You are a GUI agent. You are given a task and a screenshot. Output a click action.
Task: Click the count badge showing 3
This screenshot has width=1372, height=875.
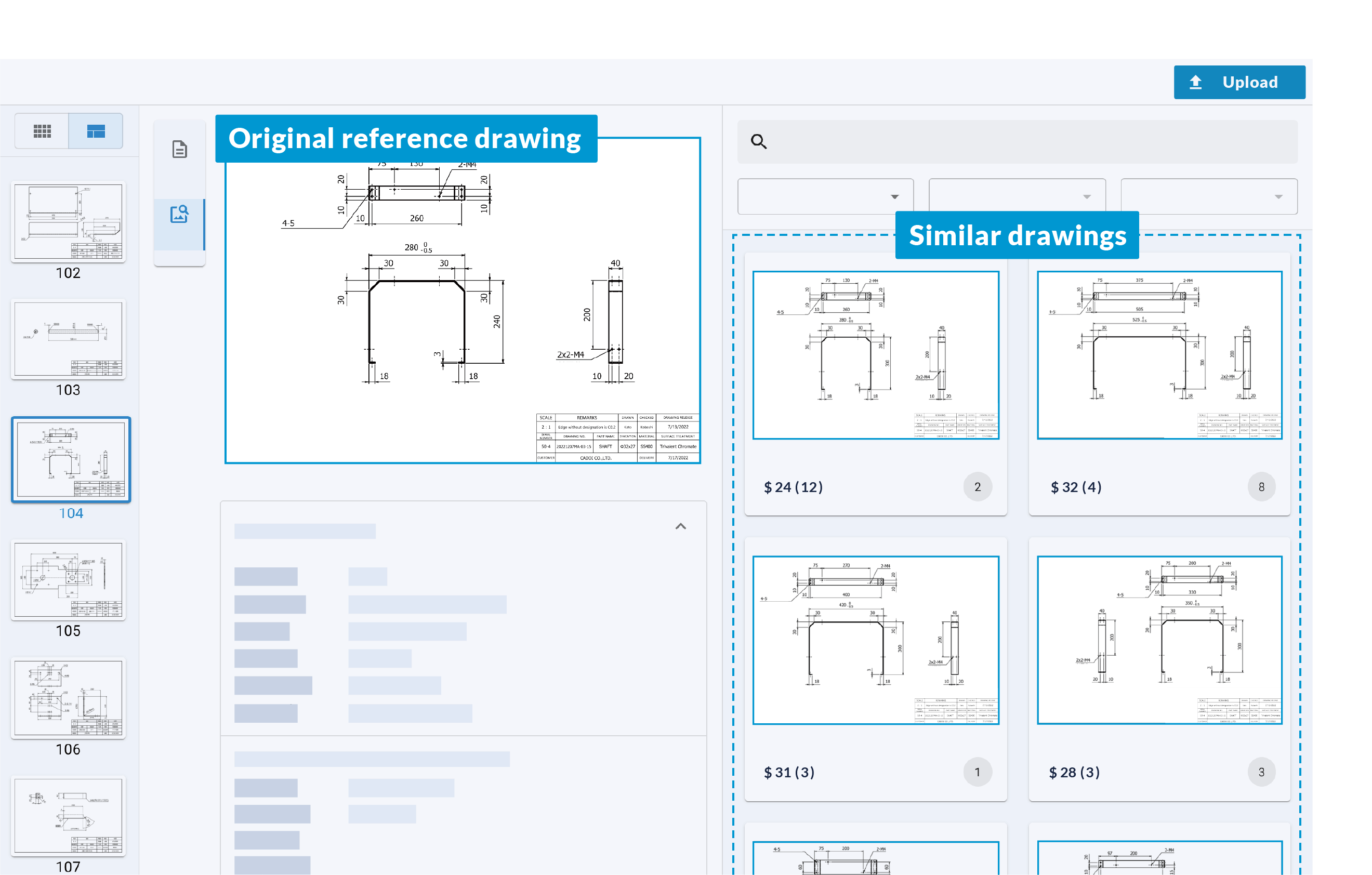[x=1261, y=773]
